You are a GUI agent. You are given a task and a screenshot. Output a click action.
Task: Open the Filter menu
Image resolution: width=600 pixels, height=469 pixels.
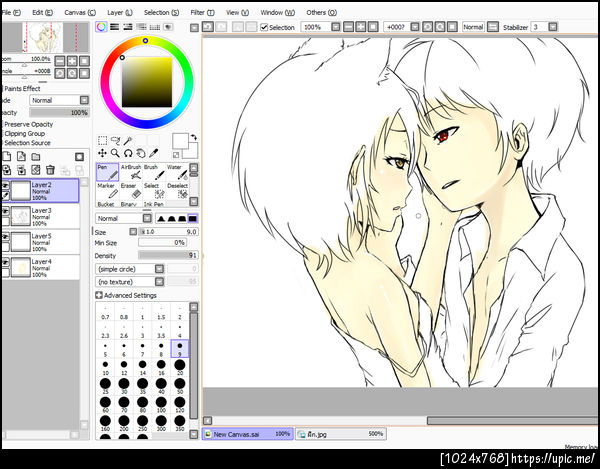click(202, 13)
